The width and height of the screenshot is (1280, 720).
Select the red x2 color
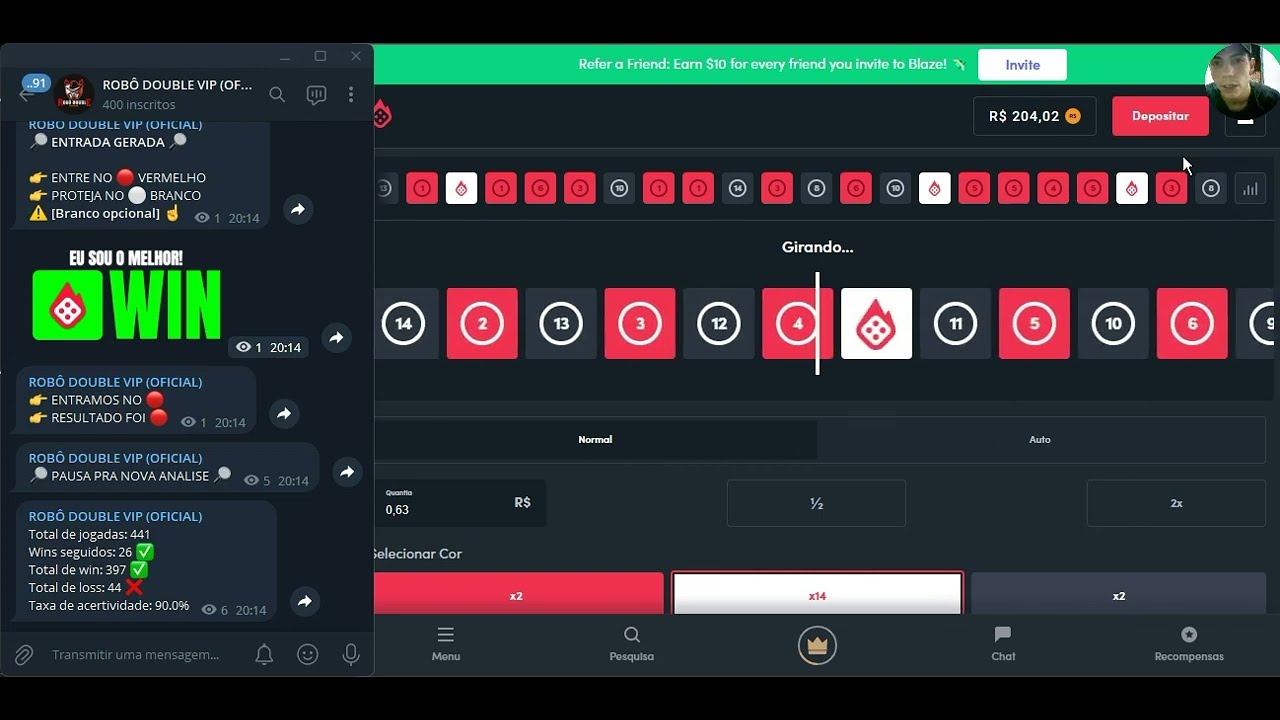tap(518, 594)
